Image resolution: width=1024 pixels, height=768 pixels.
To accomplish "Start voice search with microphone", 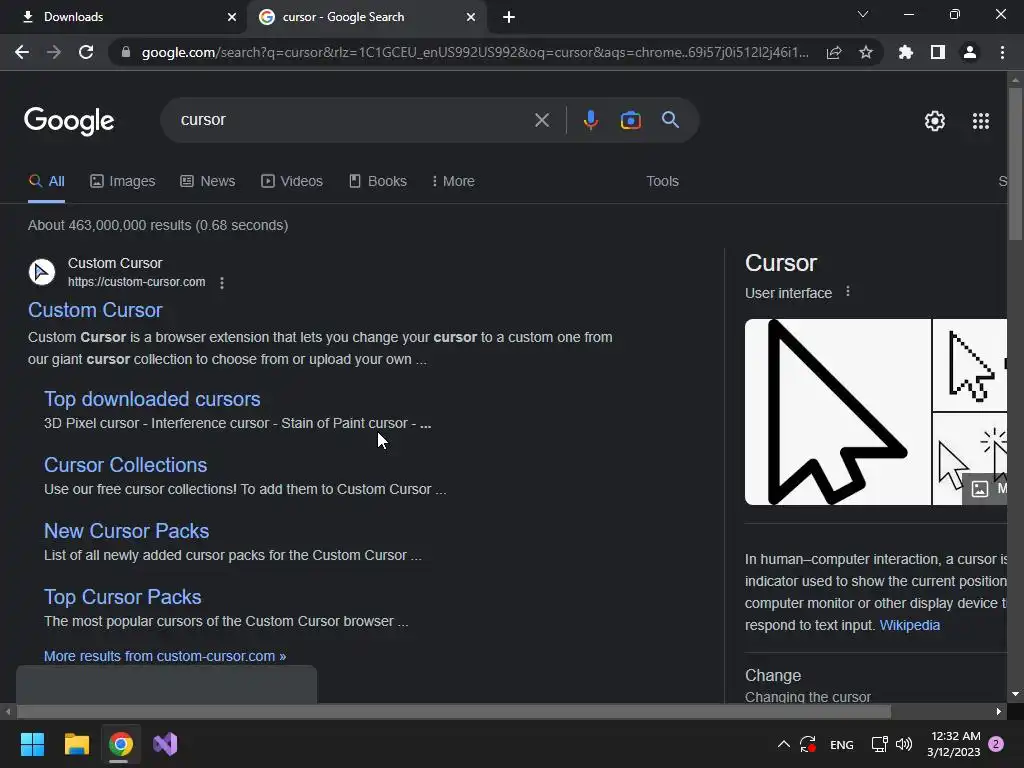I will click(x=590, y=120).
